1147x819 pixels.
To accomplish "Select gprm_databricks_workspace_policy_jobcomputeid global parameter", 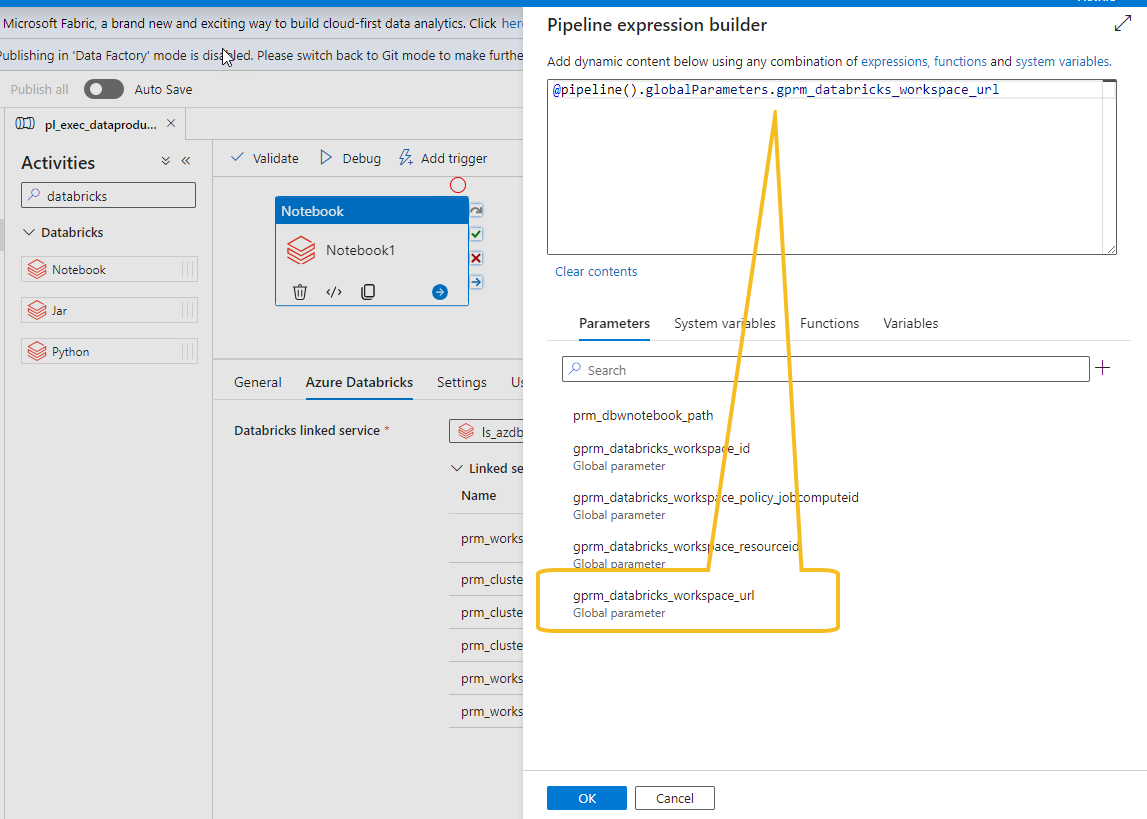I will click(715, 505).
